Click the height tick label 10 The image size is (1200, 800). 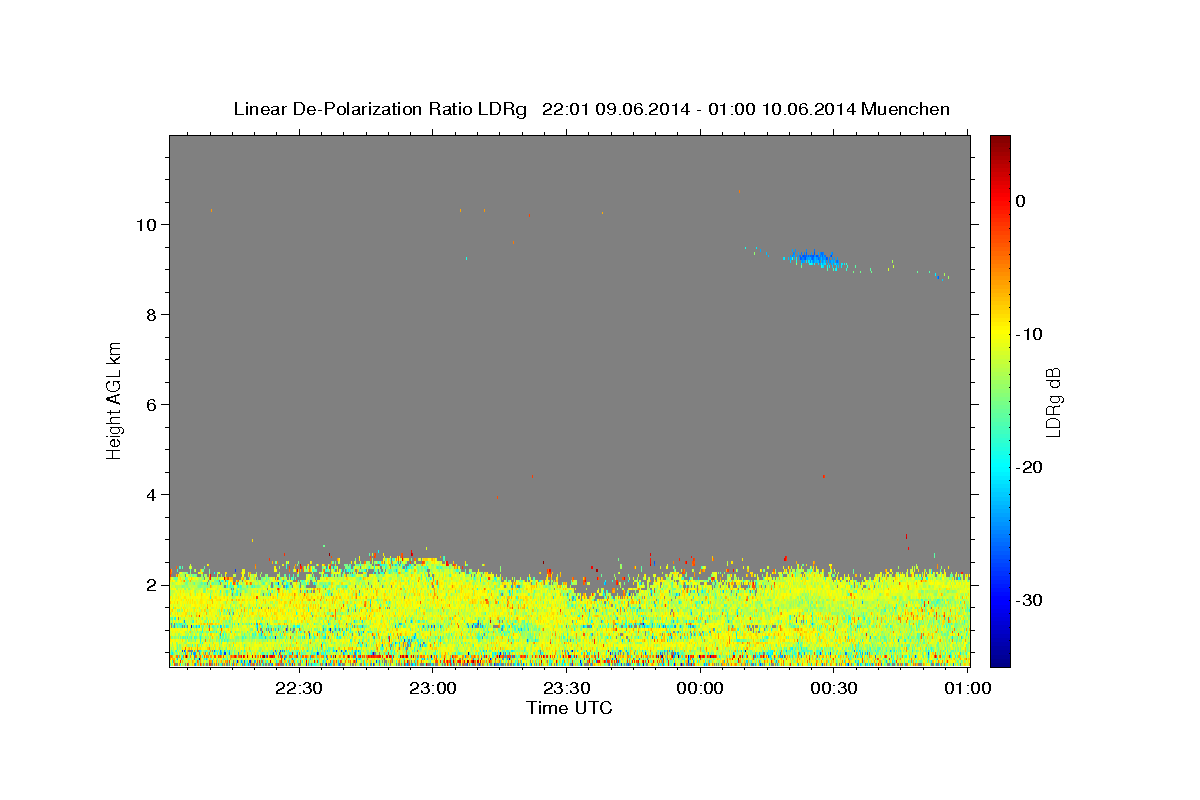(148, 224)
